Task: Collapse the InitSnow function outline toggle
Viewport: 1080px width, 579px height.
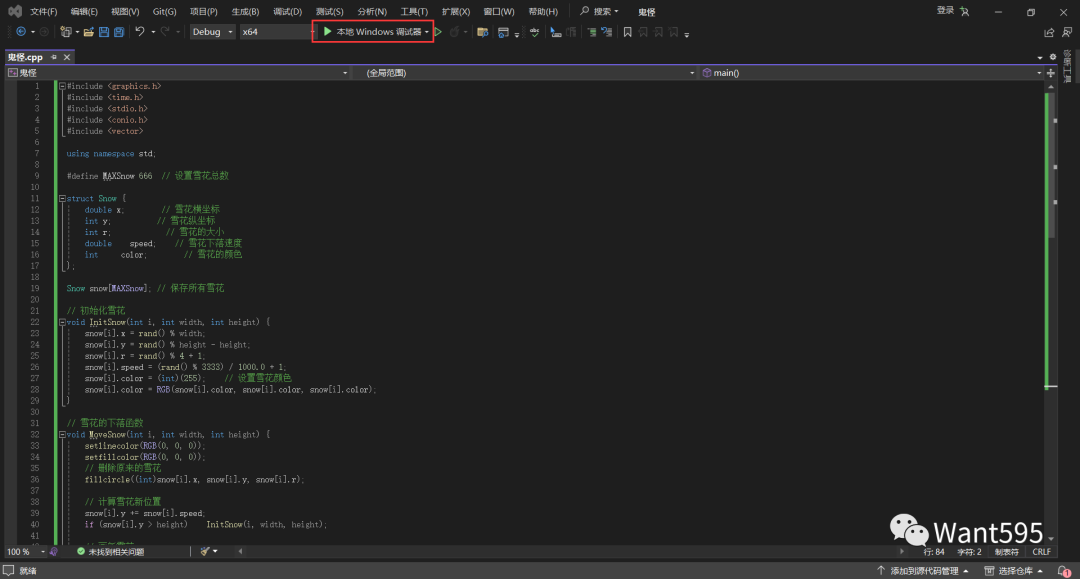Action: click(x=61, y=323)
